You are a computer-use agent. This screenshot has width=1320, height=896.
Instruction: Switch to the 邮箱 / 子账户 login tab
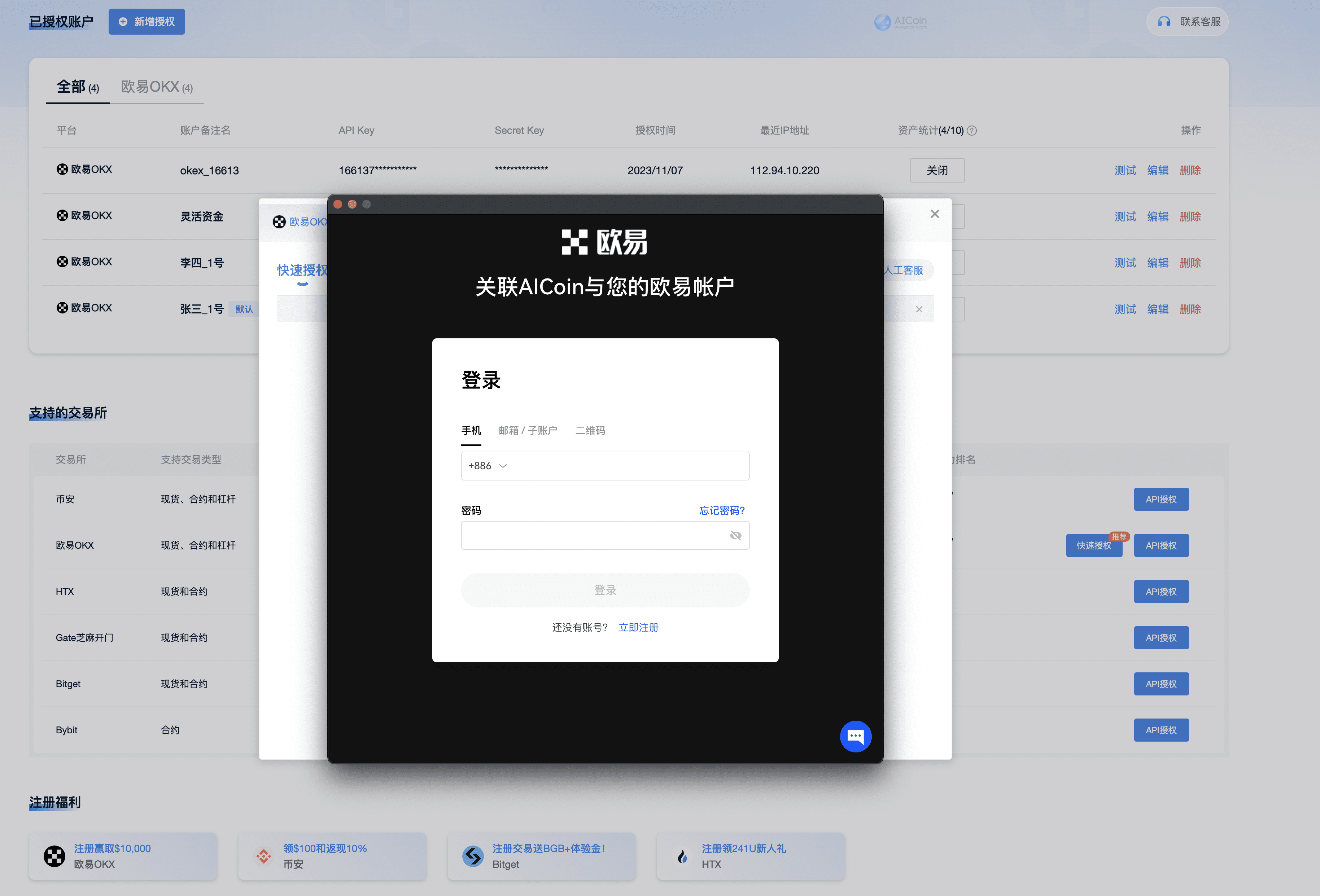click(528, 430)
